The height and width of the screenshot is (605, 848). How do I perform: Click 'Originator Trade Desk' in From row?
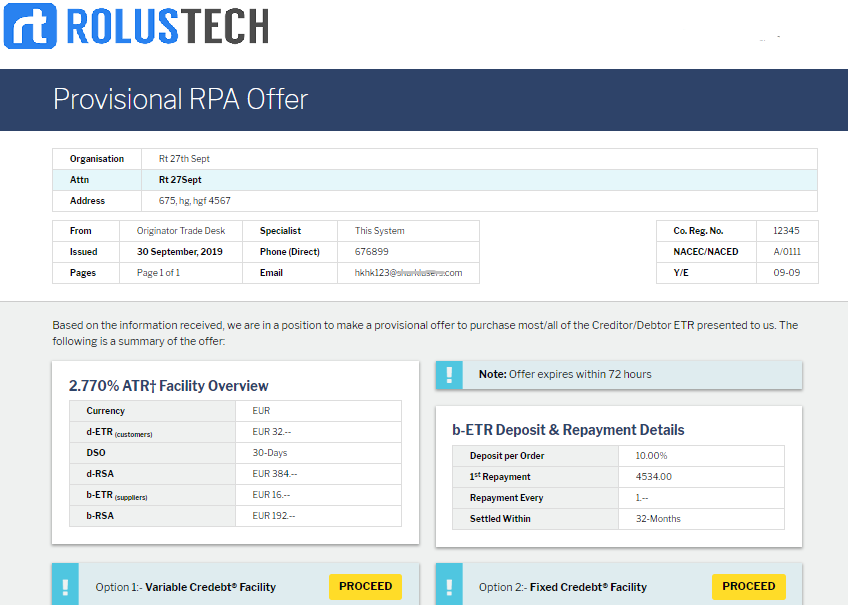pyautogui.click(x=181, y=231)
